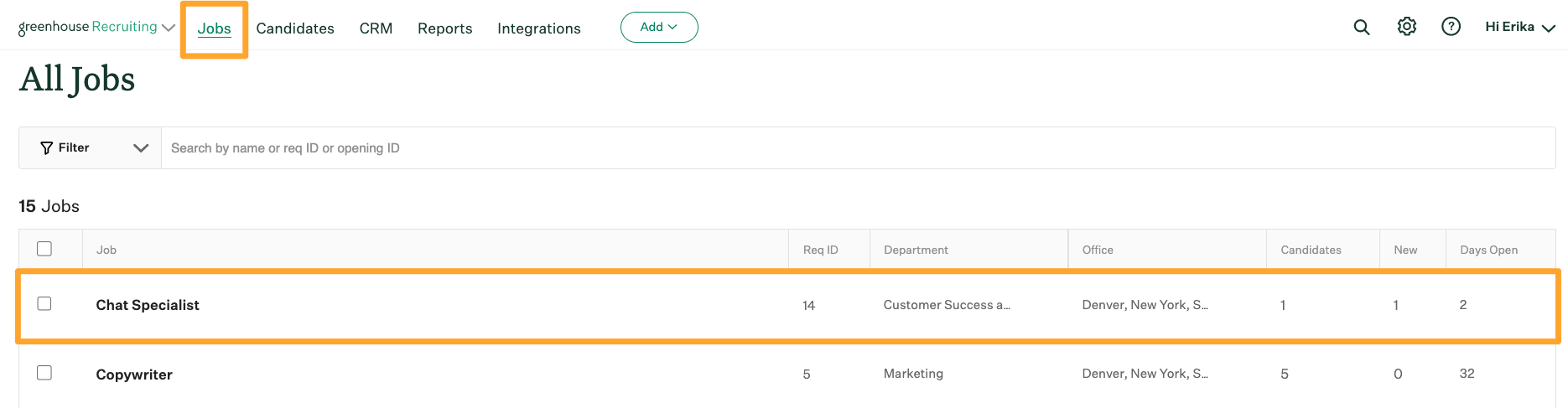Screen dimensions: 1568x408
Task: Open the Chat Specialist job
Action: pyautogui.click(x=148, y=305)
